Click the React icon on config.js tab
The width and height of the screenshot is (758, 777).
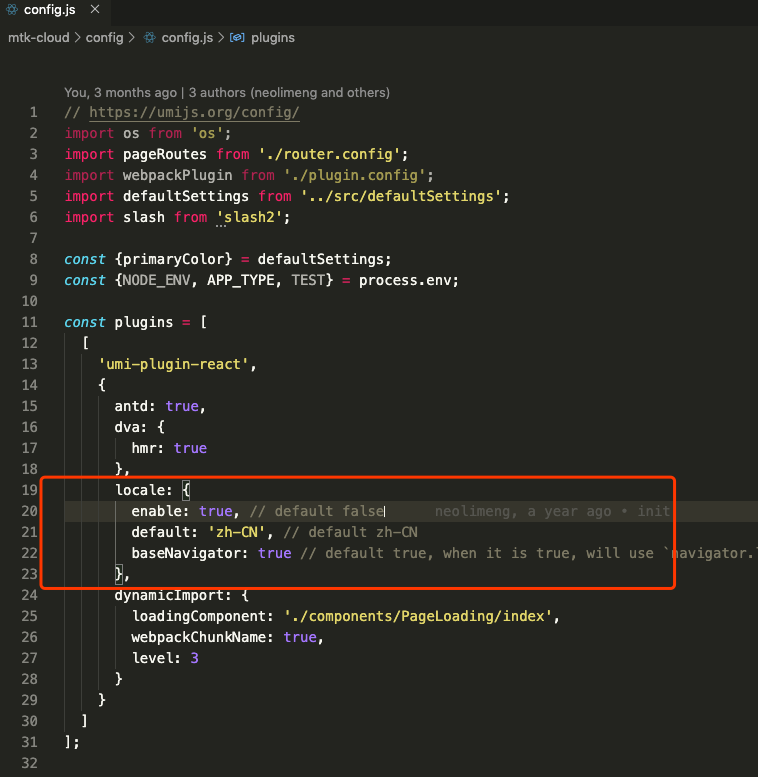pos(12,9)
